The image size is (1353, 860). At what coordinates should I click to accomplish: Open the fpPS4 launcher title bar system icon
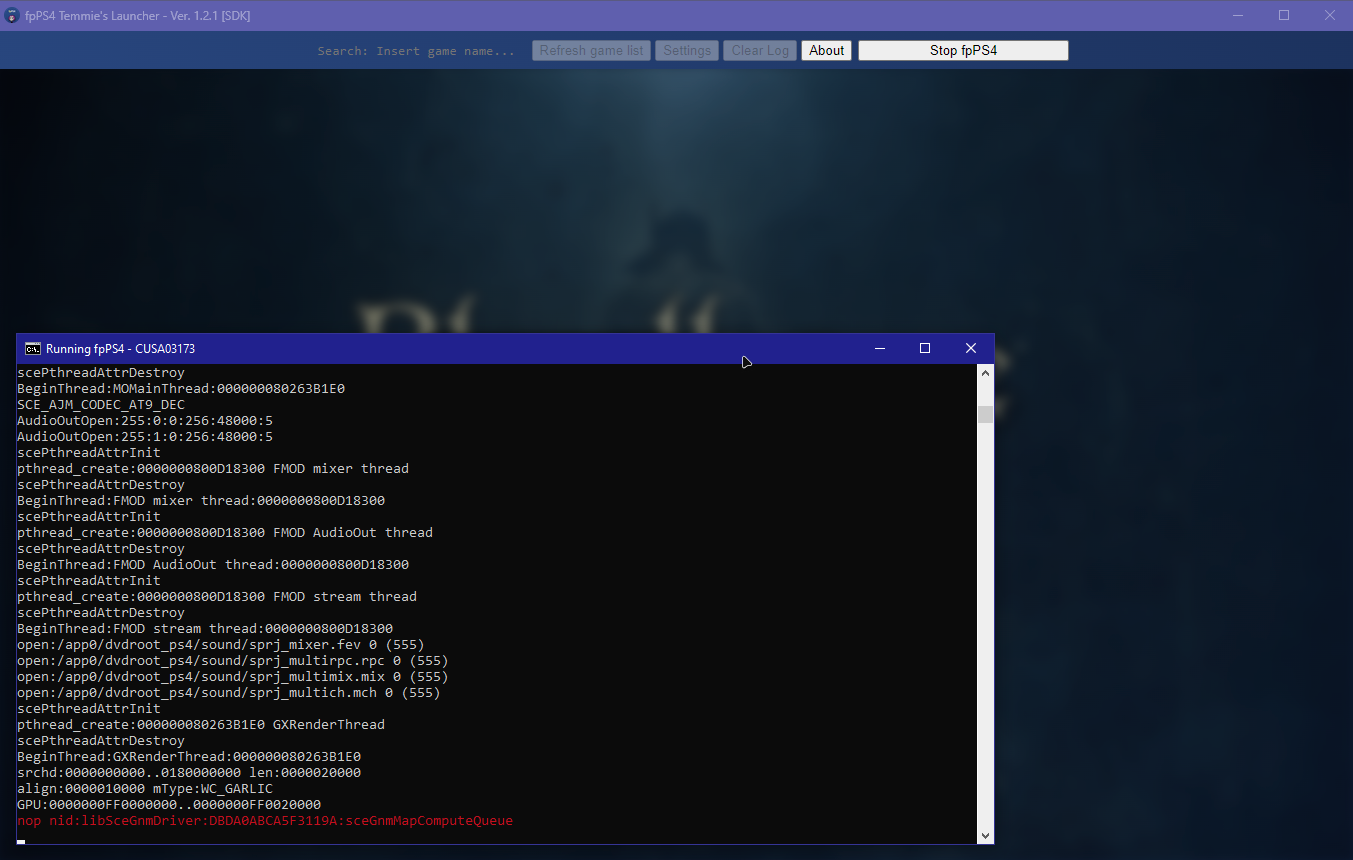coord(11,15)
